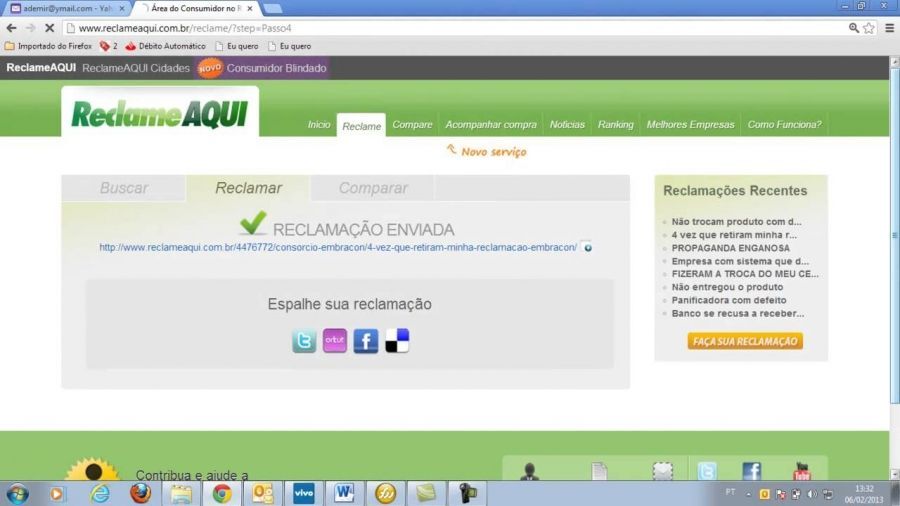Open 'Panificadora com defeito' complaint
The width and height of the screenshot is (900, 506).
(x=729, y=300)
